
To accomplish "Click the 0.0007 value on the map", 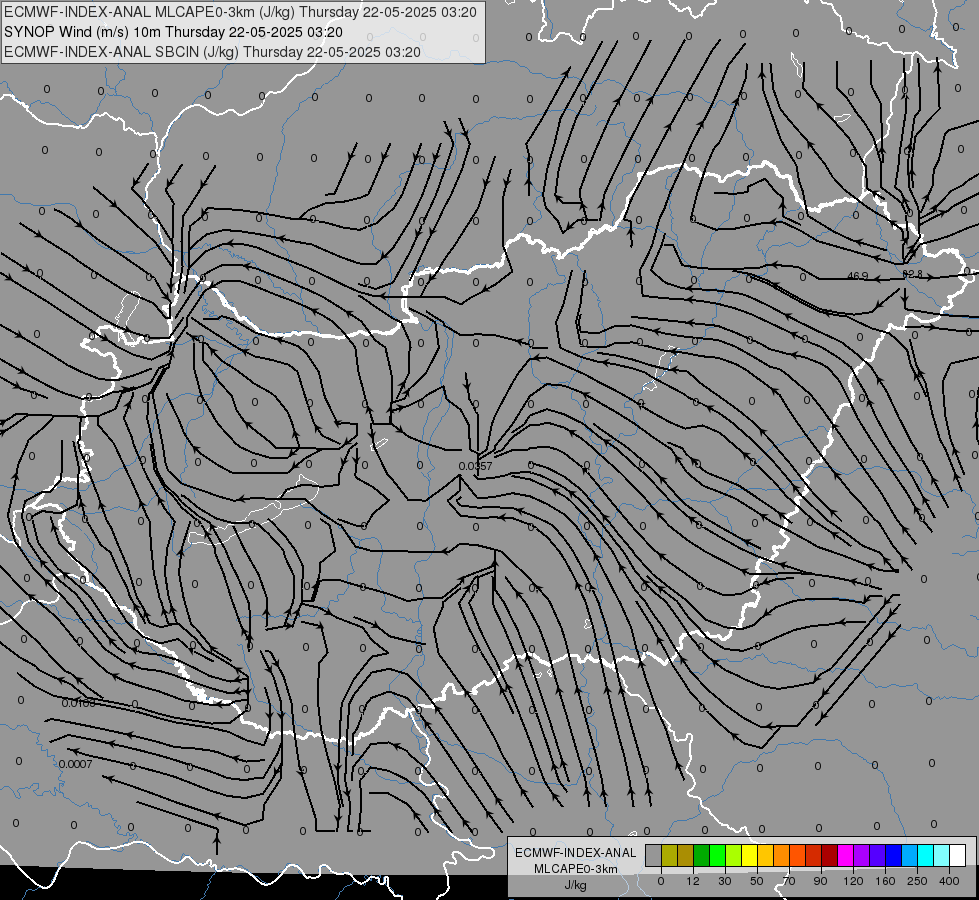I will coord(76,764).
